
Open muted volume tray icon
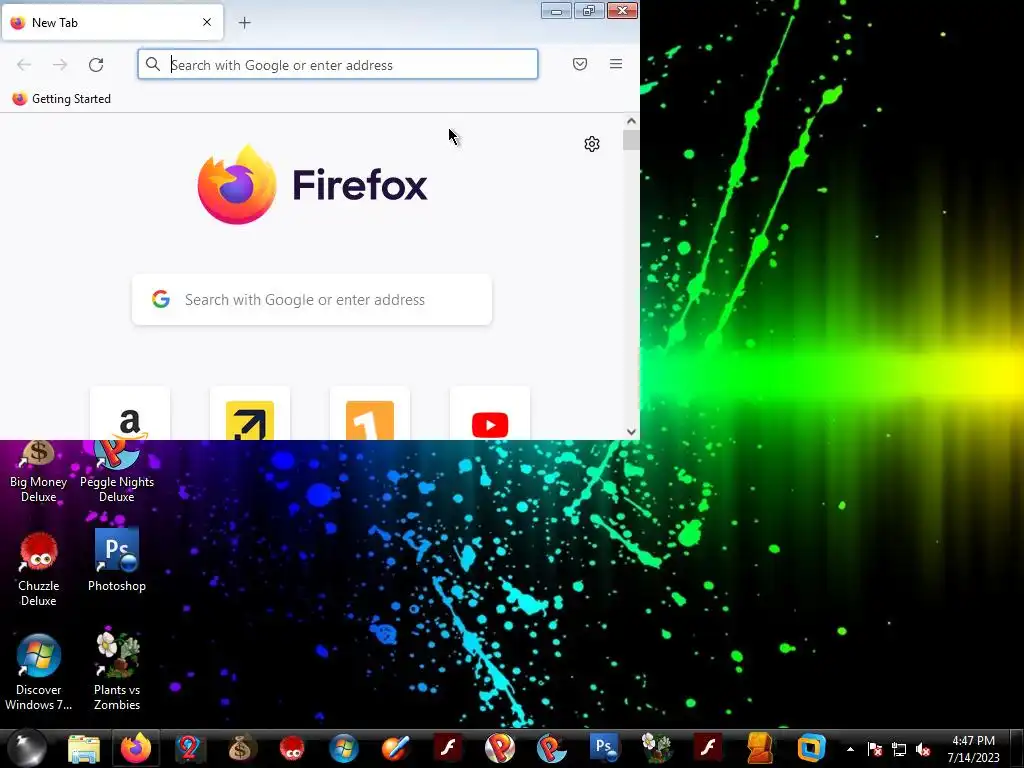click(923, 749)
